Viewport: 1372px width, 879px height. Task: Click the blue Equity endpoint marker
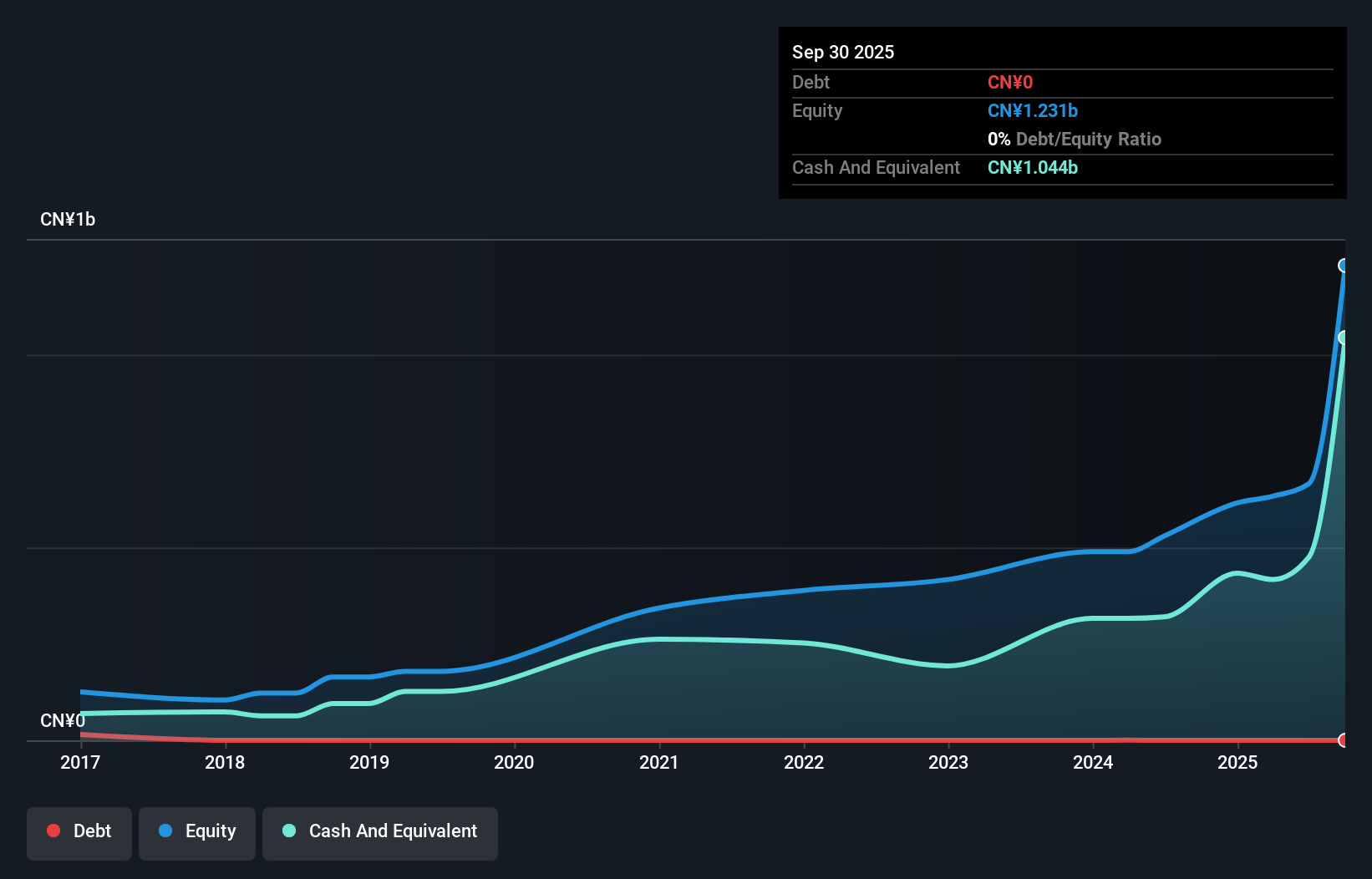coord(1344,266)
